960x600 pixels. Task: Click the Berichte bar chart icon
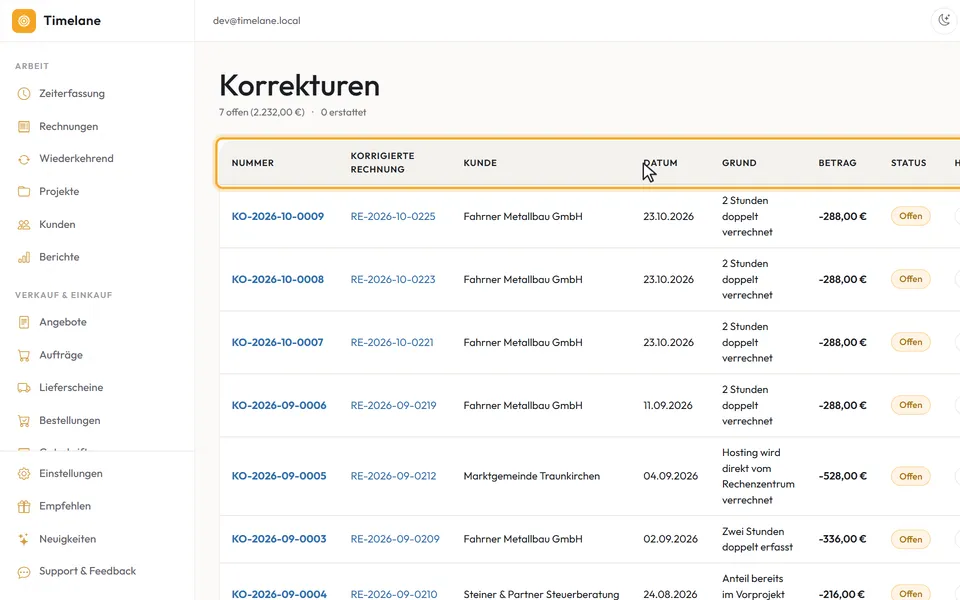[24, 257]
